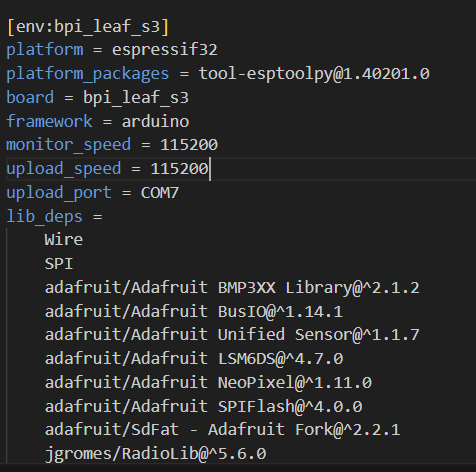476x472 pixels.
Task: Click the platform_packages key
Action: 88,74
